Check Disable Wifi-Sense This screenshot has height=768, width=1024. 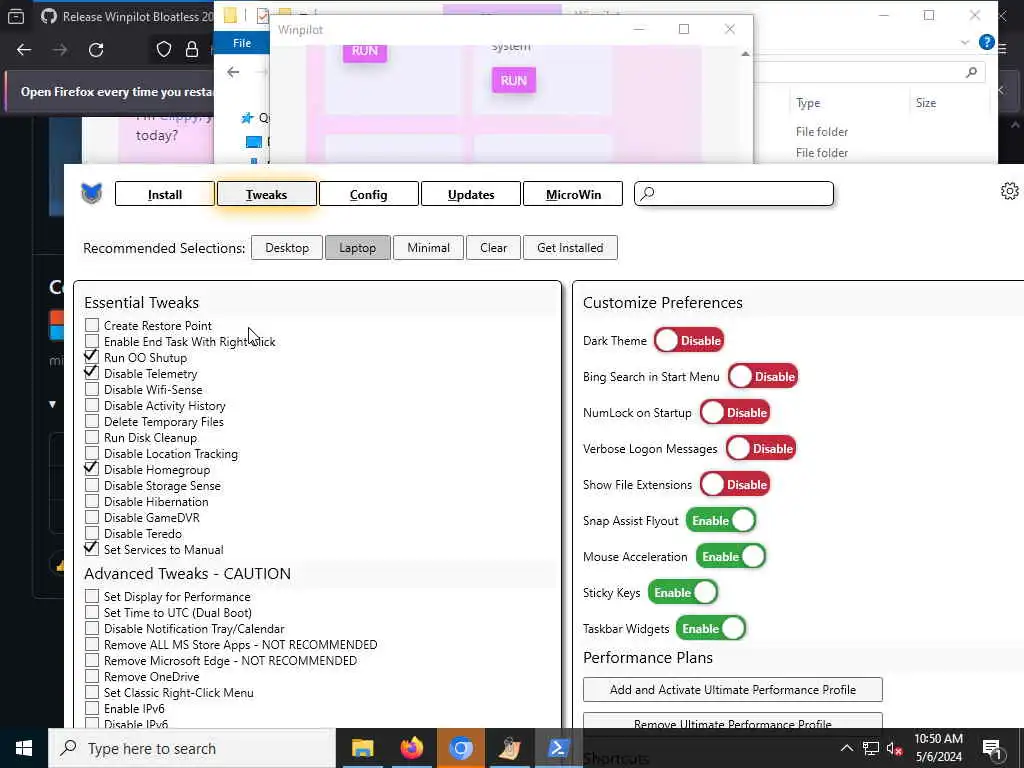[92, 389]
